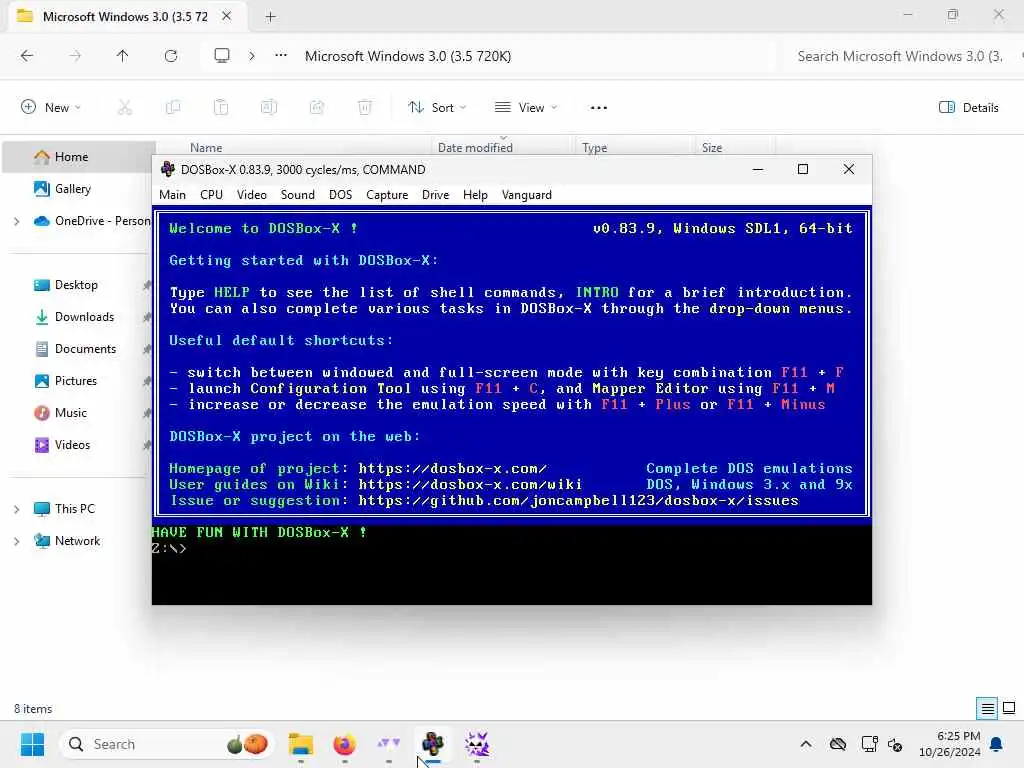Click the taskbar Search box
Image resolution: width=1024 pixels, height=768 pixels.
pyautogui.click(x=167, y=744)
